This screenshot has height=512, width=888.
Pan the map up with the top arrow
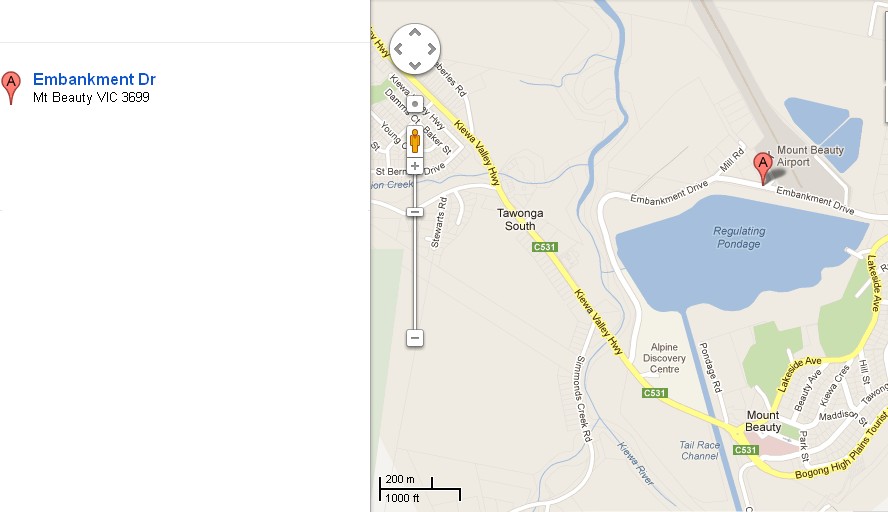pyautogui.click(x=415, y=33)
